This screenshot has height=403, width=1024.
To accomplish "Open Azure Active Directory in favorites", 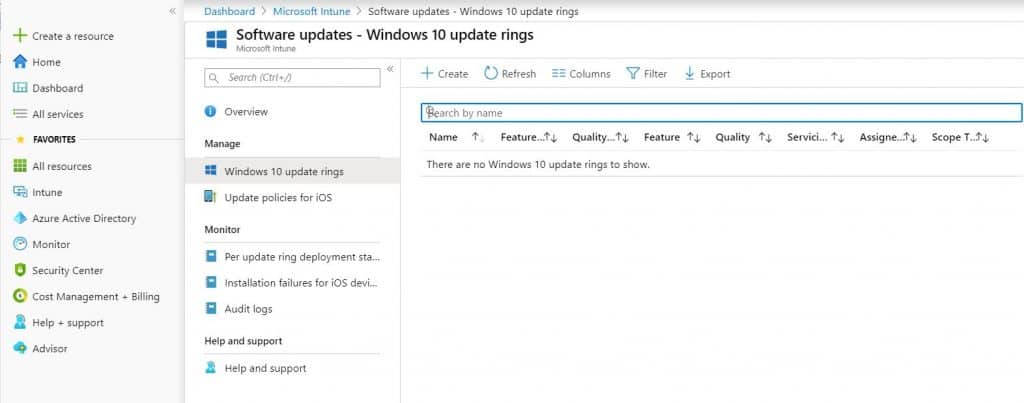I will click(x=84, y=218).
